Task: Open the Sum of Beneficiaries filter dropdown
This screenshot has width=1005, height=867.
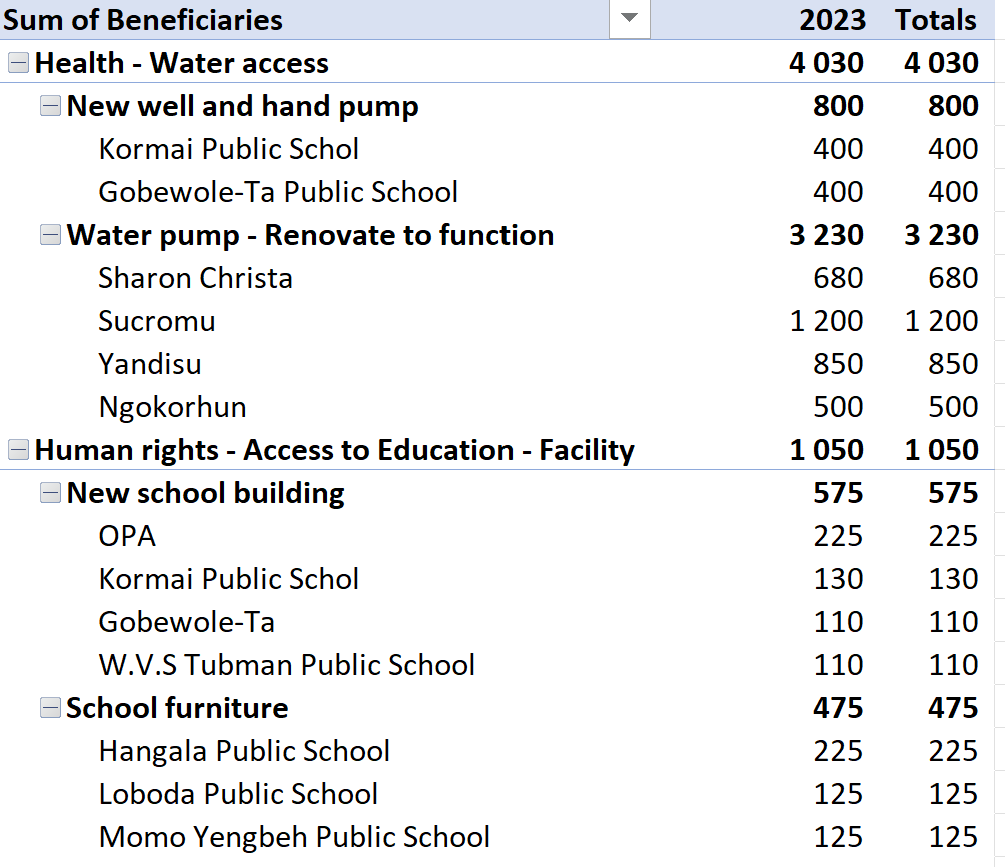Action: [x=629, y=19]
